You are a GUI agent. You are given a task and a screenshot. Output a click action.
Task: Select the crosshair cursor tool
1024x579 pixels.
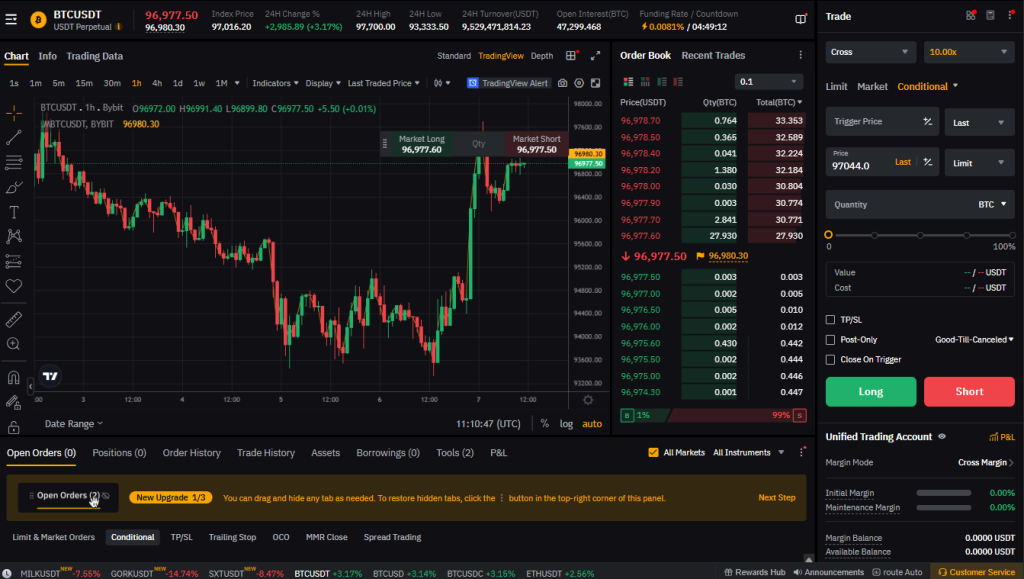tap(14, 113)
